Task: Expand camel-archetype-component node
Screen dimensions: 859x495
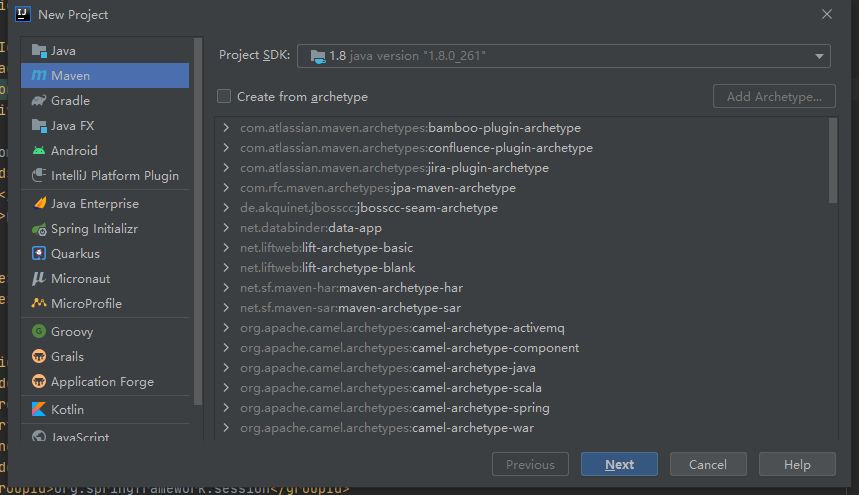Action: pos(226,347)
